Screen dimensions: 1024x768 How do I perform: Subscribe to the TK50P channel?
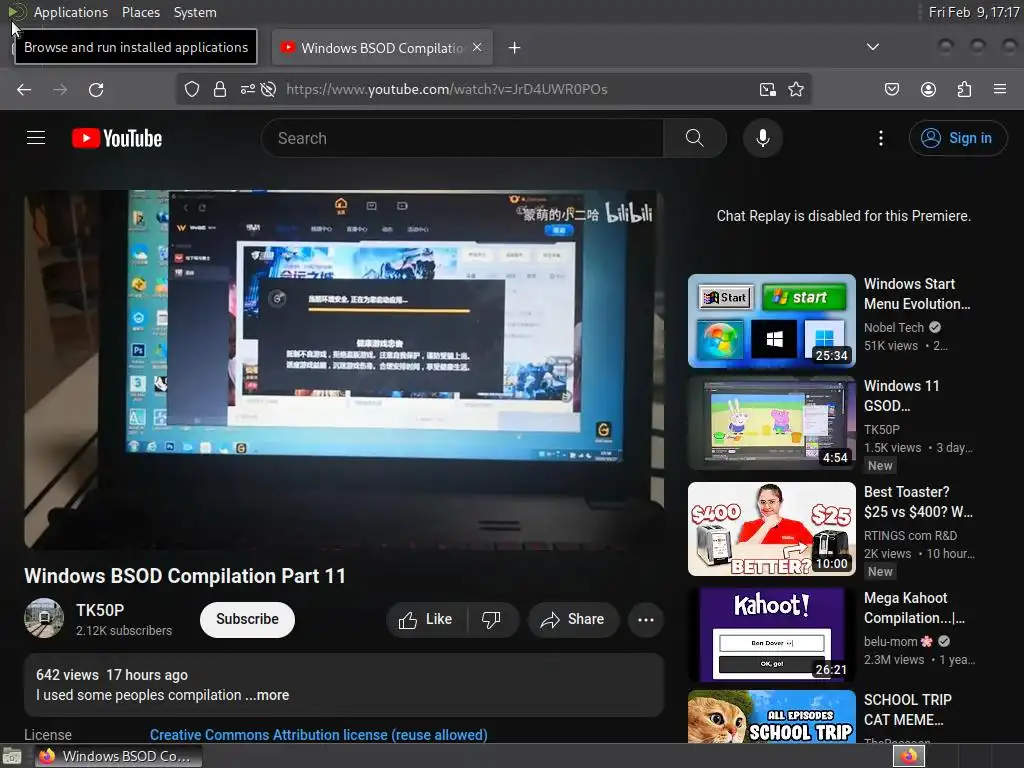click(247, 619)
